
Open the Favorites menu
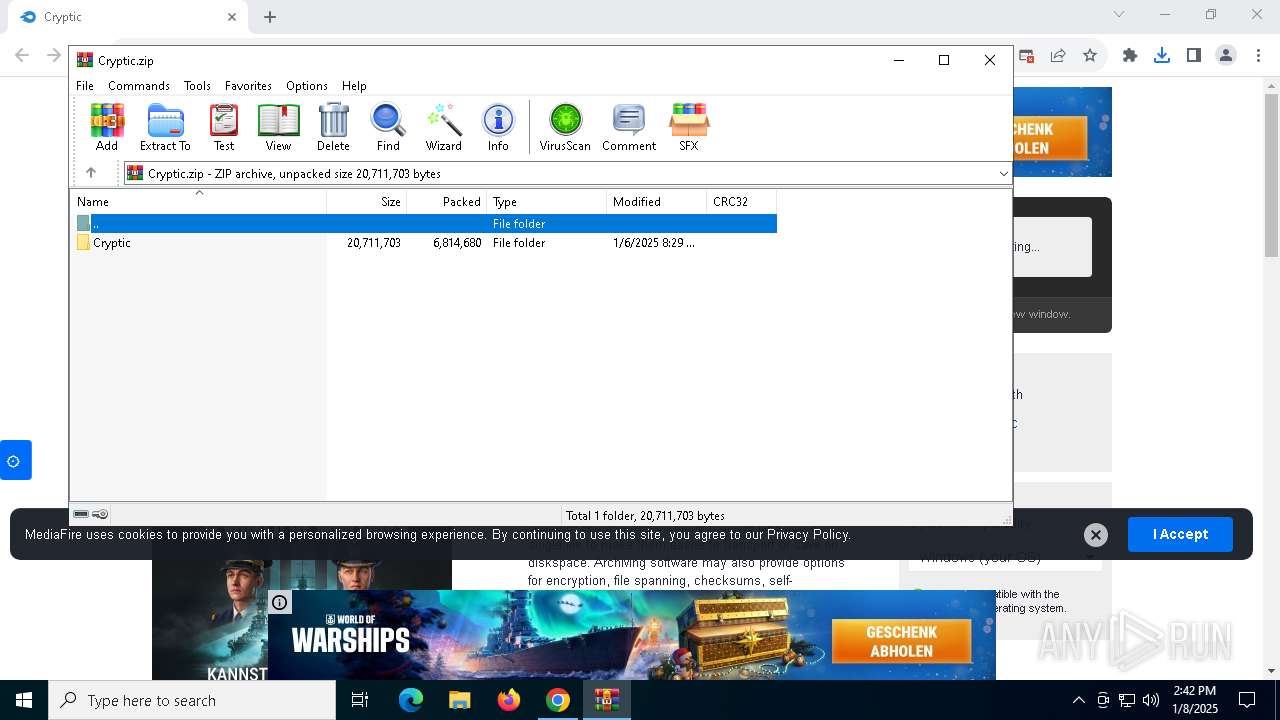pyautogui.click(x=248, y=86)
